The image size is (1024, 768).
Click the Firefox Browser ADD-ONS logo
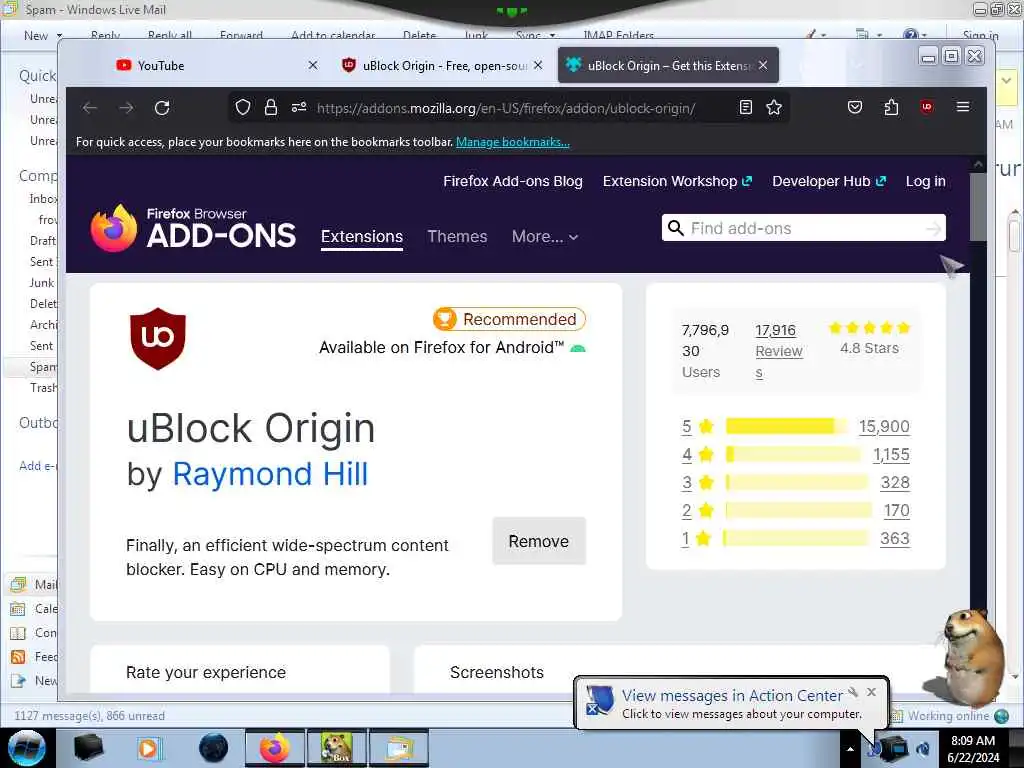193,228
